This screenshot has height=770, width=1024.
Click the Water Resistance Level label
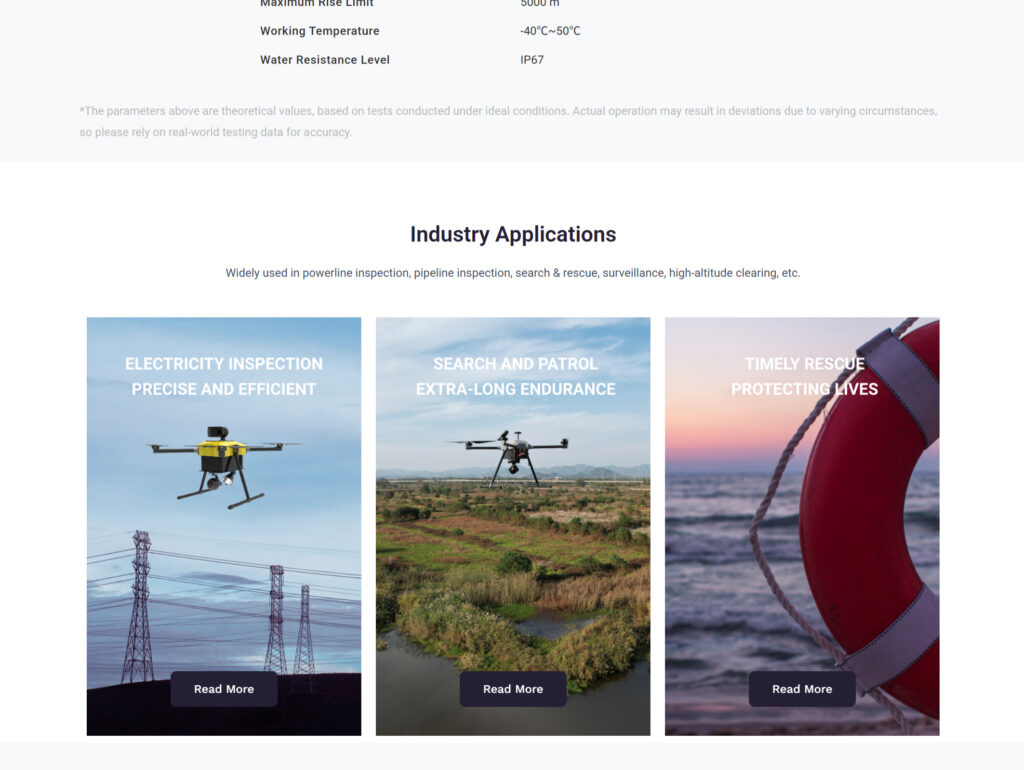pyautogui.click(x=324, y=60)
